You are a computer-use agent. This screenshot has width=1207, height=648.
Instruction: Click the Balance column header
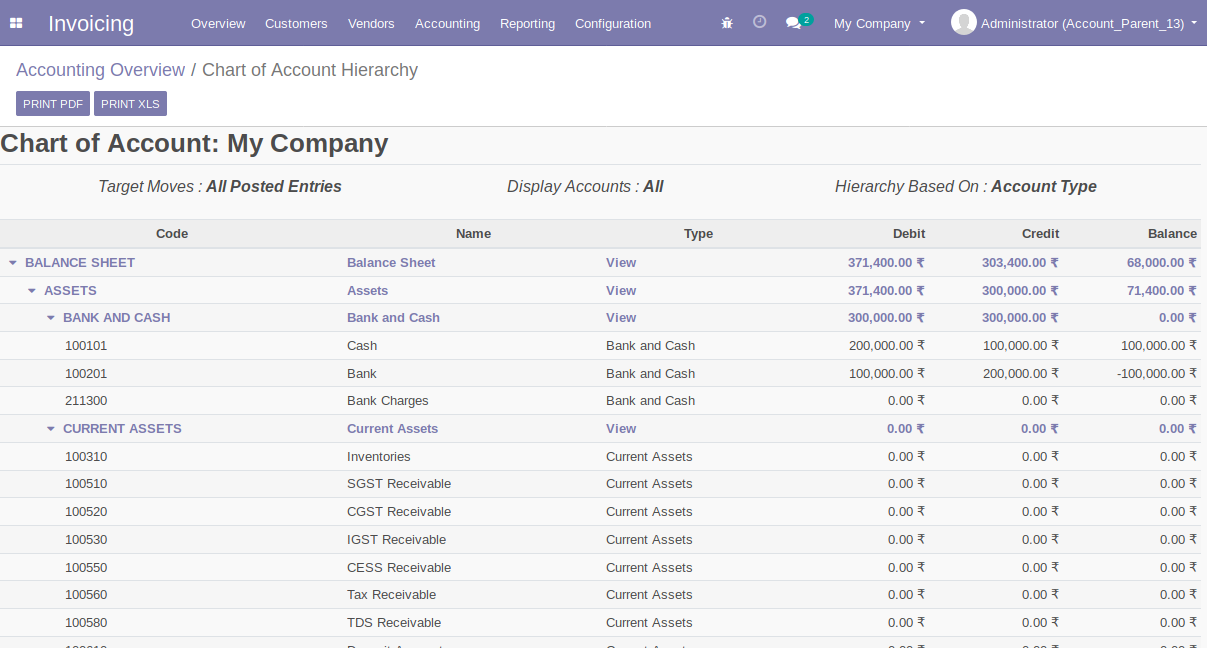coord(1172,234)
